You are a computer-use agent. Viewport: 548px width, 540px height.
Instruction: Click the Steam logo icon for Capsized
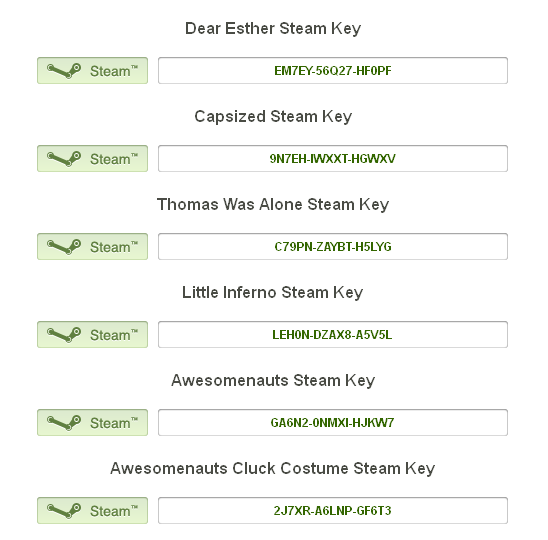(64, 159)
